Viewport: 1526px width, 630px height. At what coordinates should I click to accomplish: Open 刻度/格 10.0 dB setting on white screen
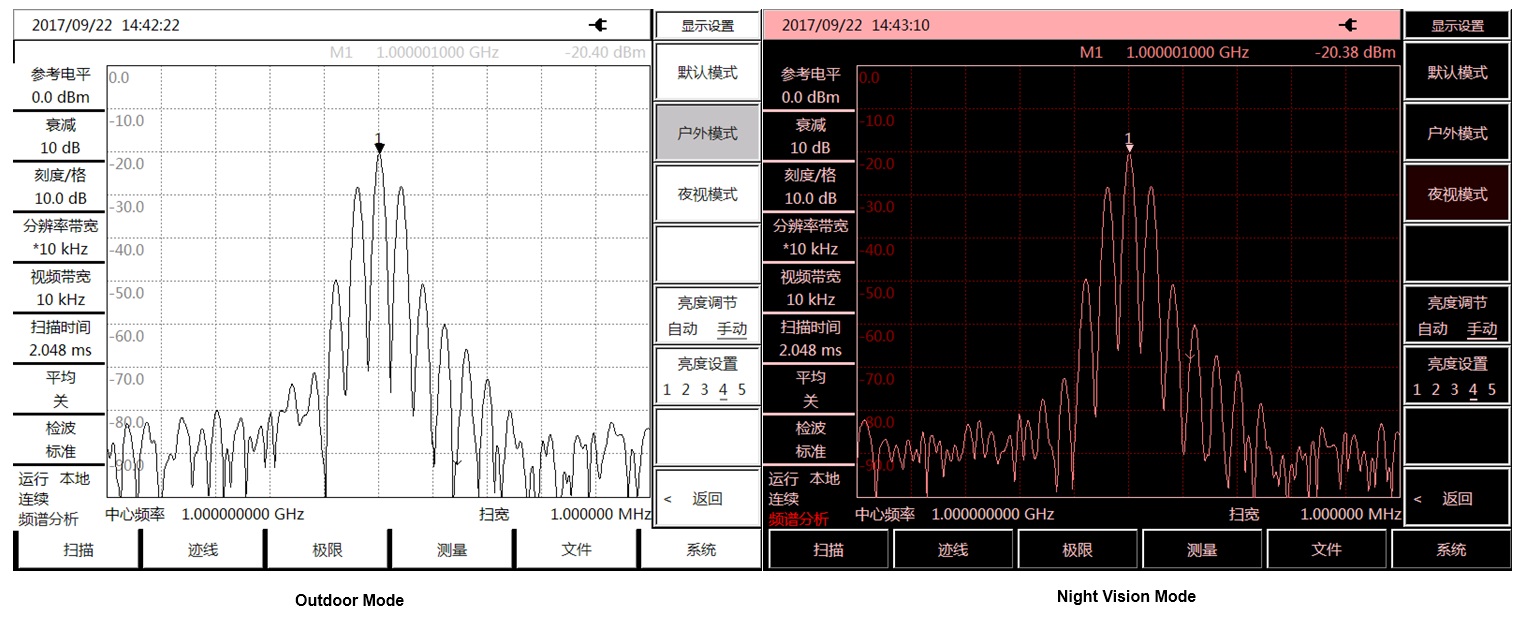[60, 186]
